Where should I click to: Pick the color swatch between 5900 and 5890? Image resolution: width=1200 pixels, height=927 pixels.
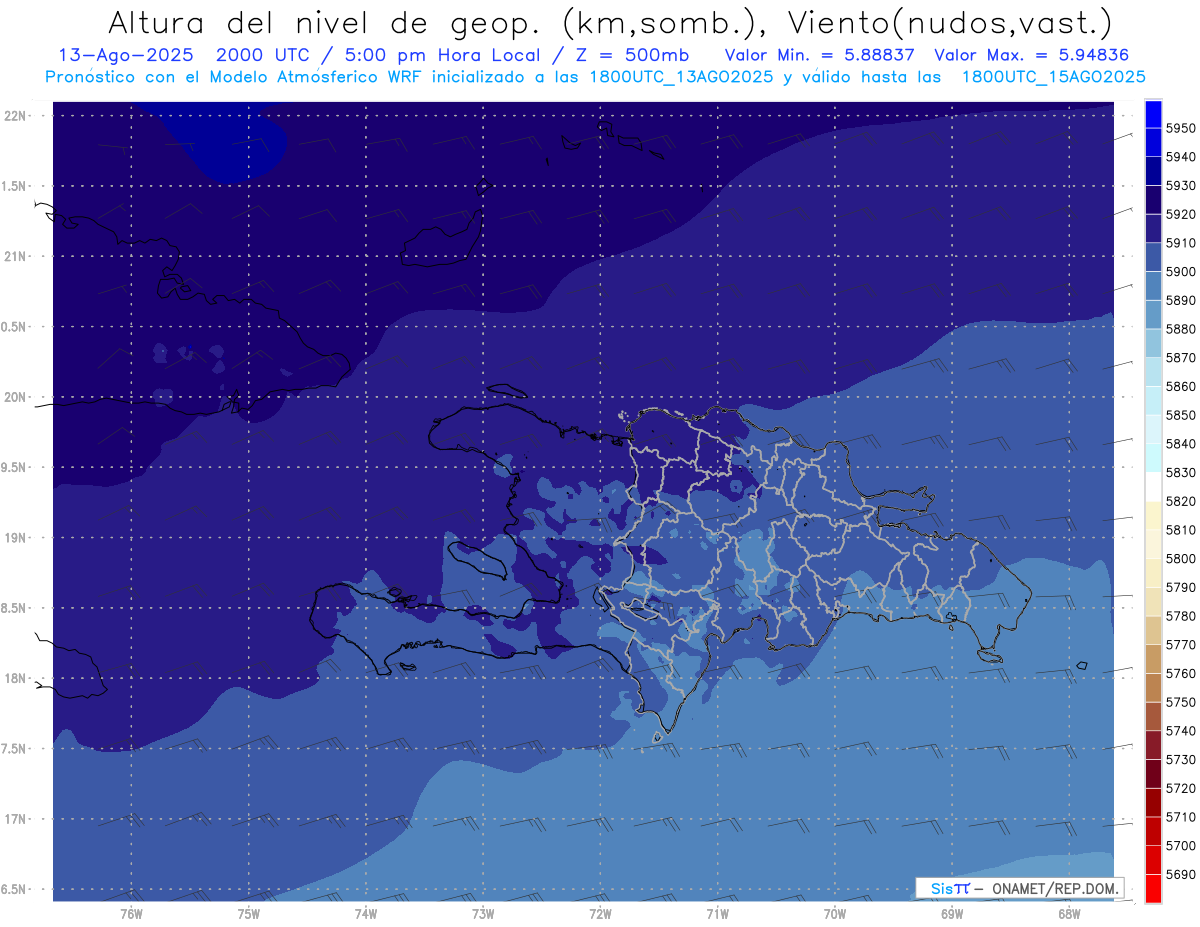click(1153, 286)
